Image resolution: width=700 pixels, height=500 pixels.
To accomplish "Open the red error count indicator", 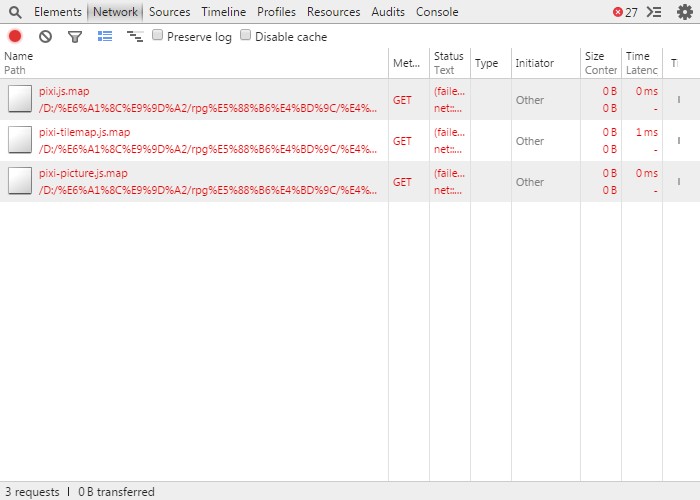I will tap(625, 12).
